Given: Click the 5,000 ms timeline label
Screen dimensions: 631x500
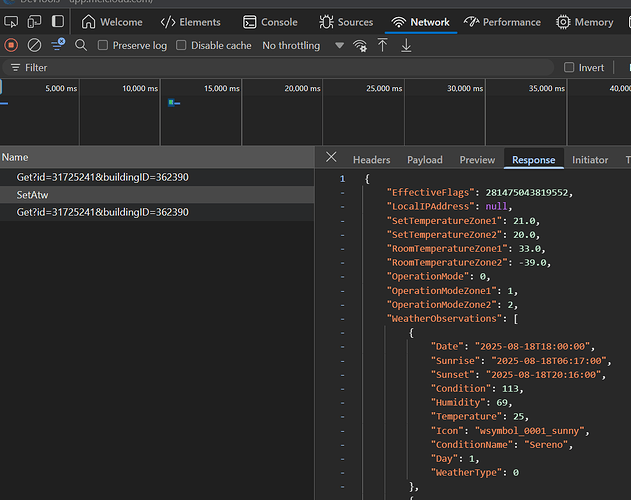Looking at the screenshot, I should [x=61, y=88].
